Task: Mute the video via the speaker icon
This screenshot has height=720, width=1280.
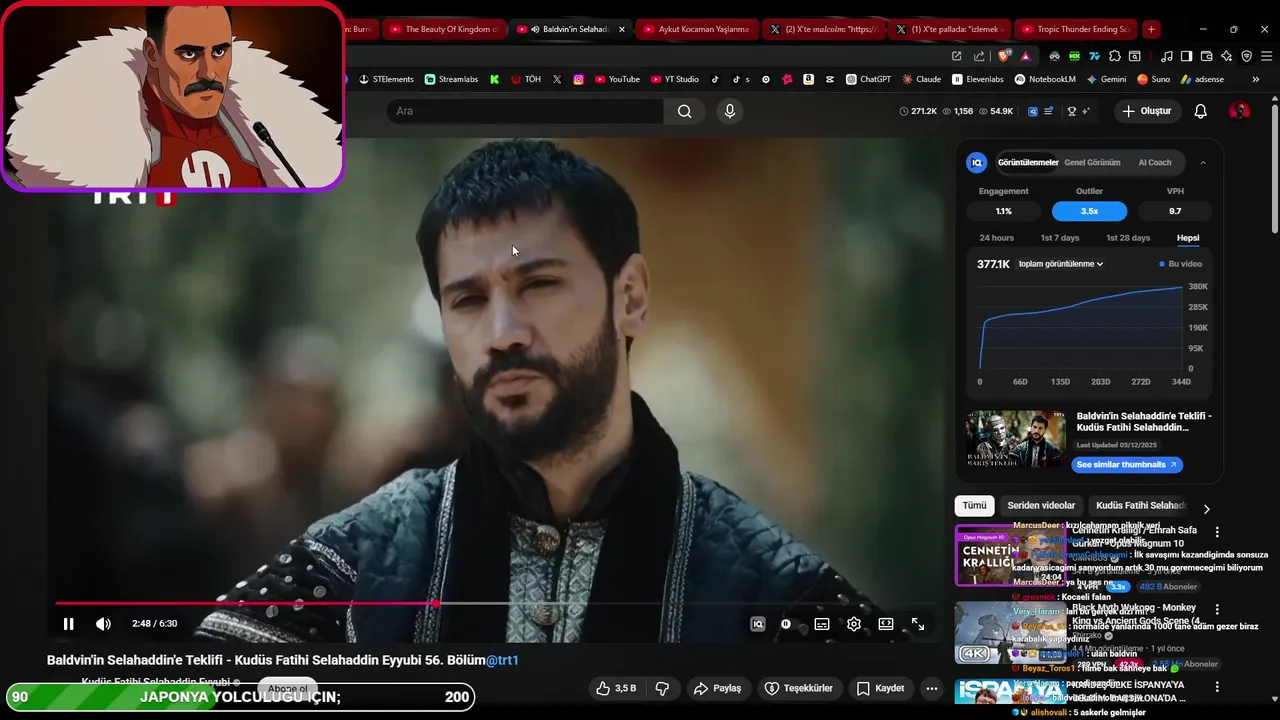Action: point(103,624)
